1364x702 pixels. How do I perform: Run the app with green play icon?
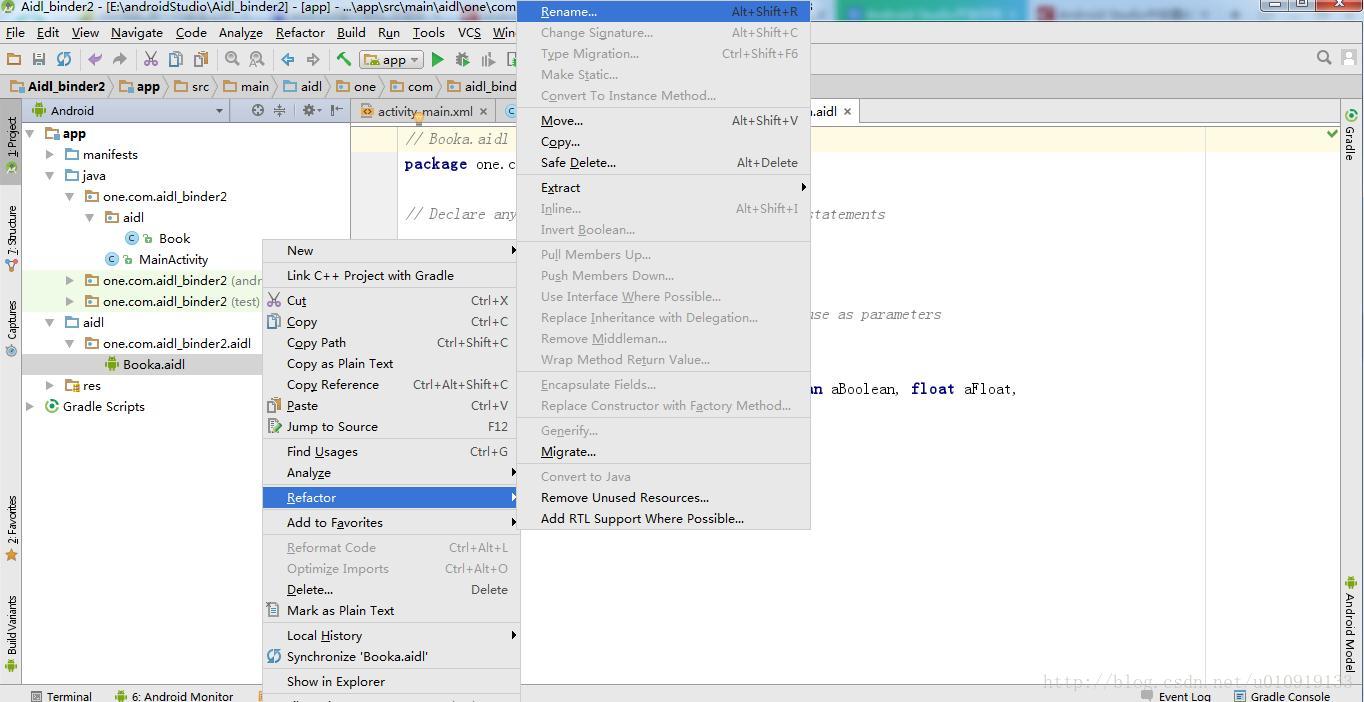pyautogui.click(x=437, y=60)
